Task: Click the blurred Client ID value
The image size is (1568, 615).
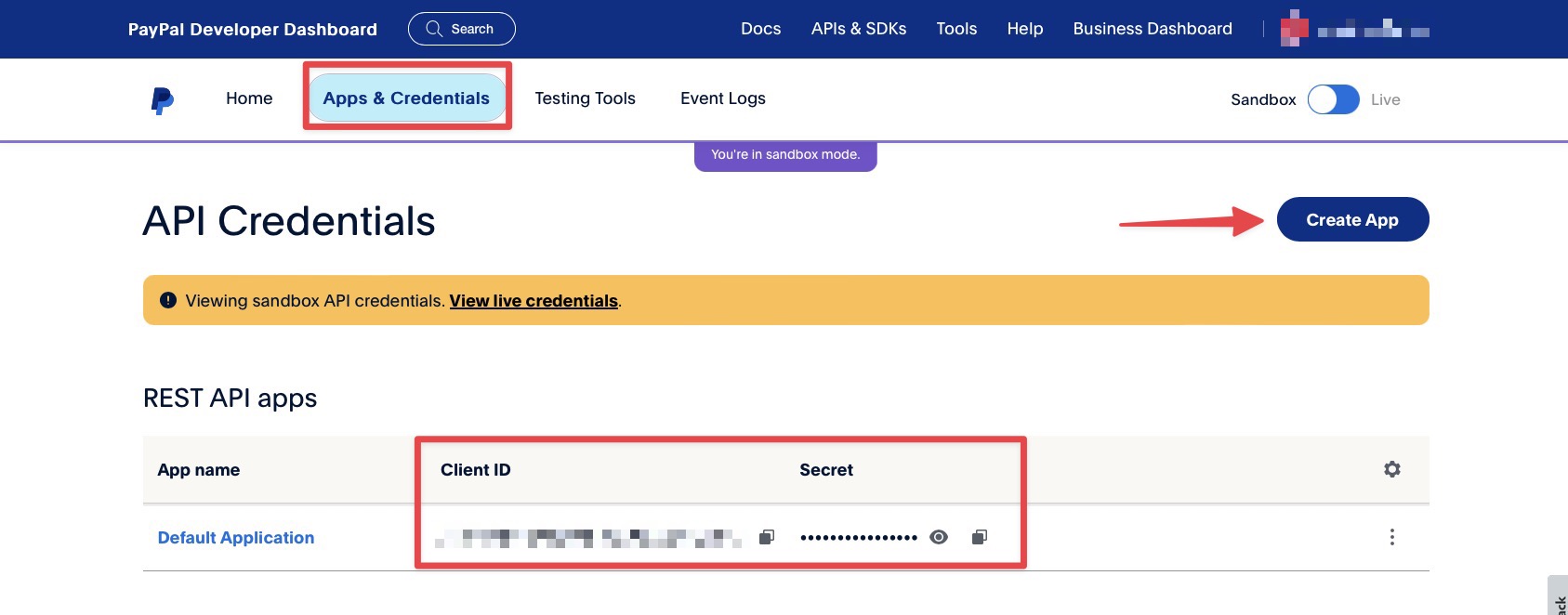Action: click(588, 537)
